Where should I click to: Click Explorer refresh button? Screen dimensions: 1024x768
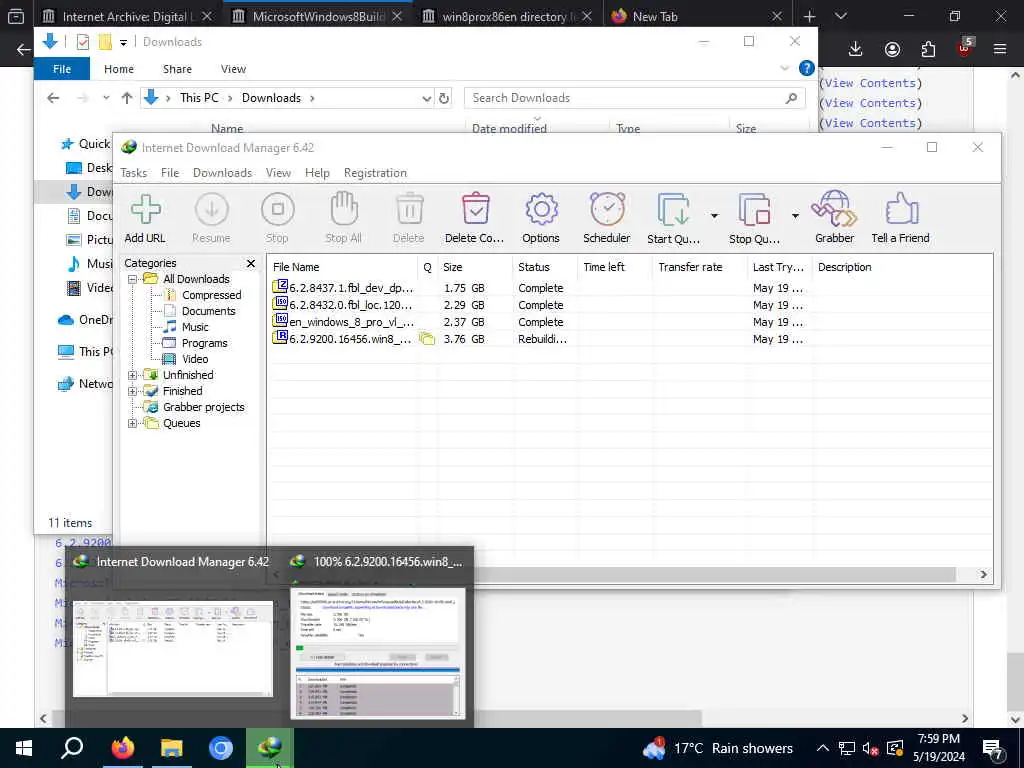click(x=444, y=98)
